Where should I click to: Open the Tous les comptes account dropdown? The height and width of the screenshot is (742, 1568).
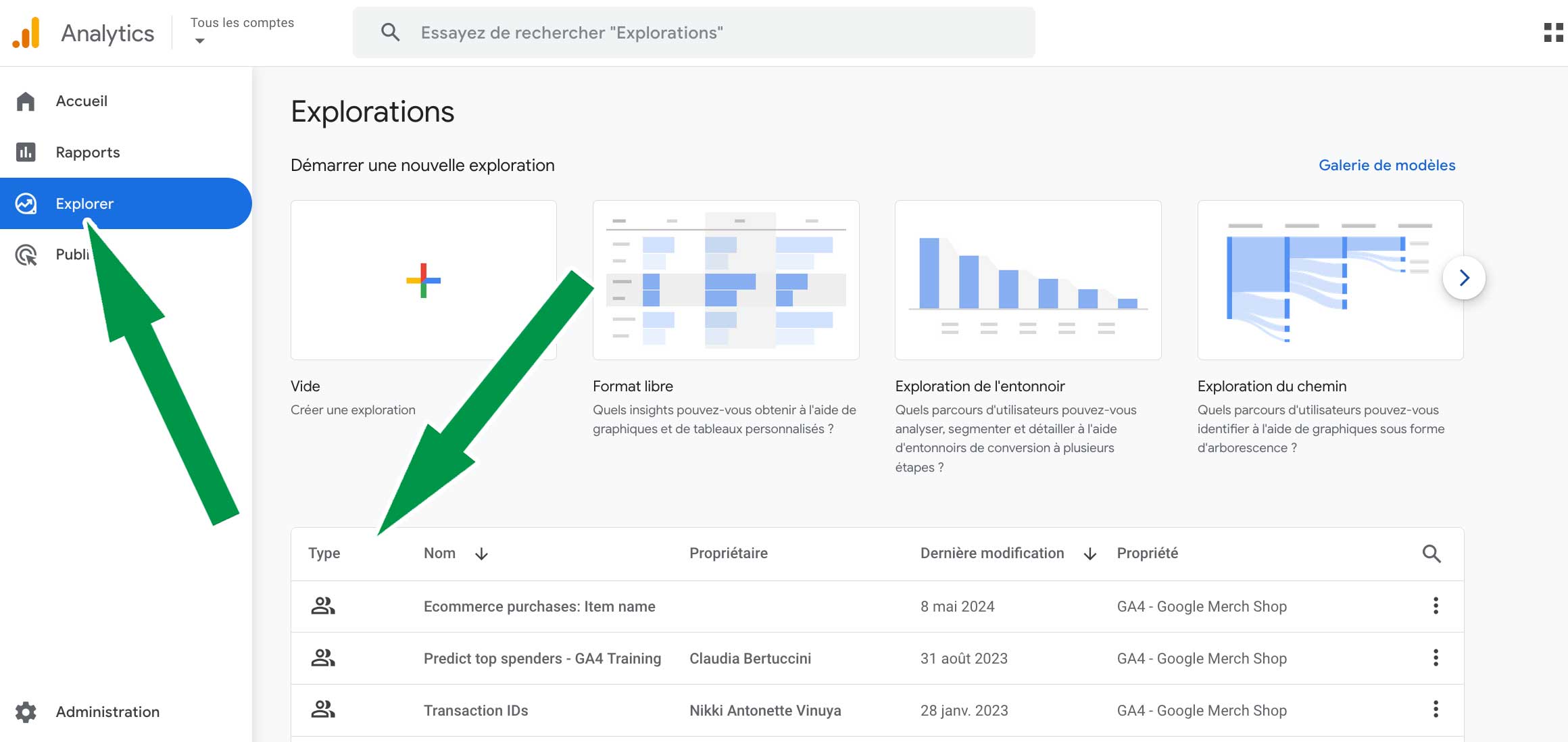tap(242, 31)
